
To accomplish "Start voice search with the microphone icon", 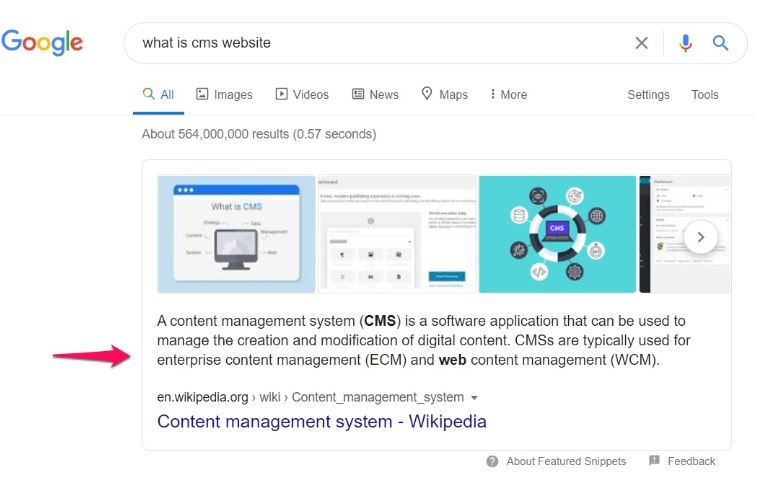I will click(685, 43).
